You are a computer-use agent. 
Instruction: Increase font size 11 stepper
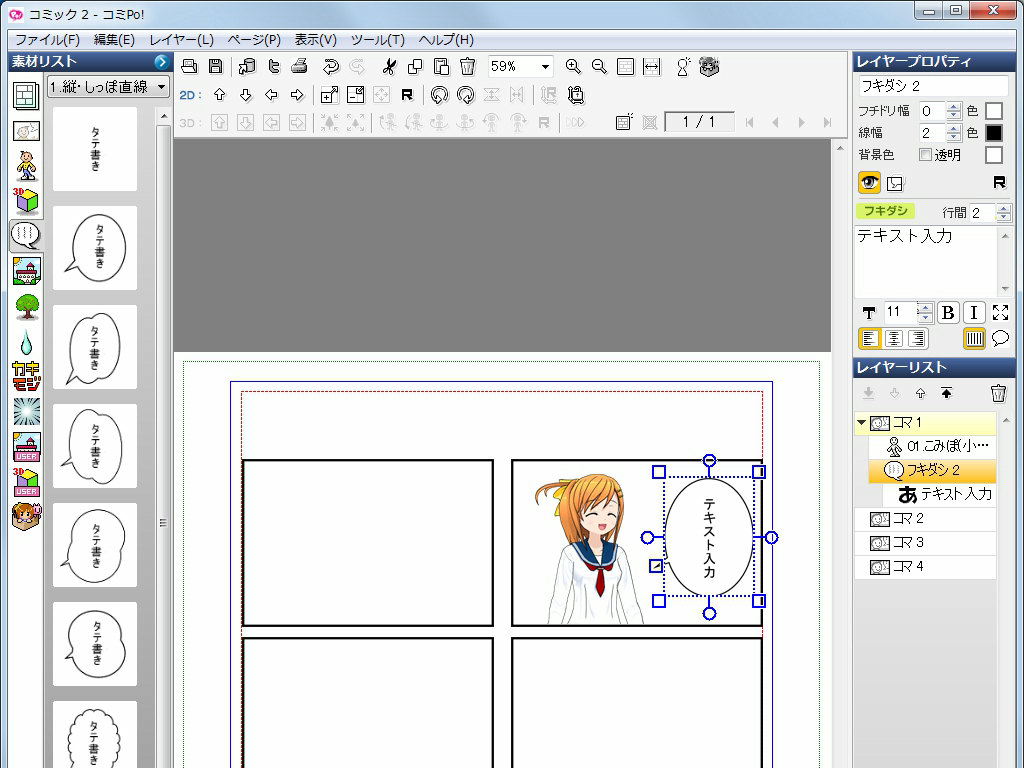[925, 308]
